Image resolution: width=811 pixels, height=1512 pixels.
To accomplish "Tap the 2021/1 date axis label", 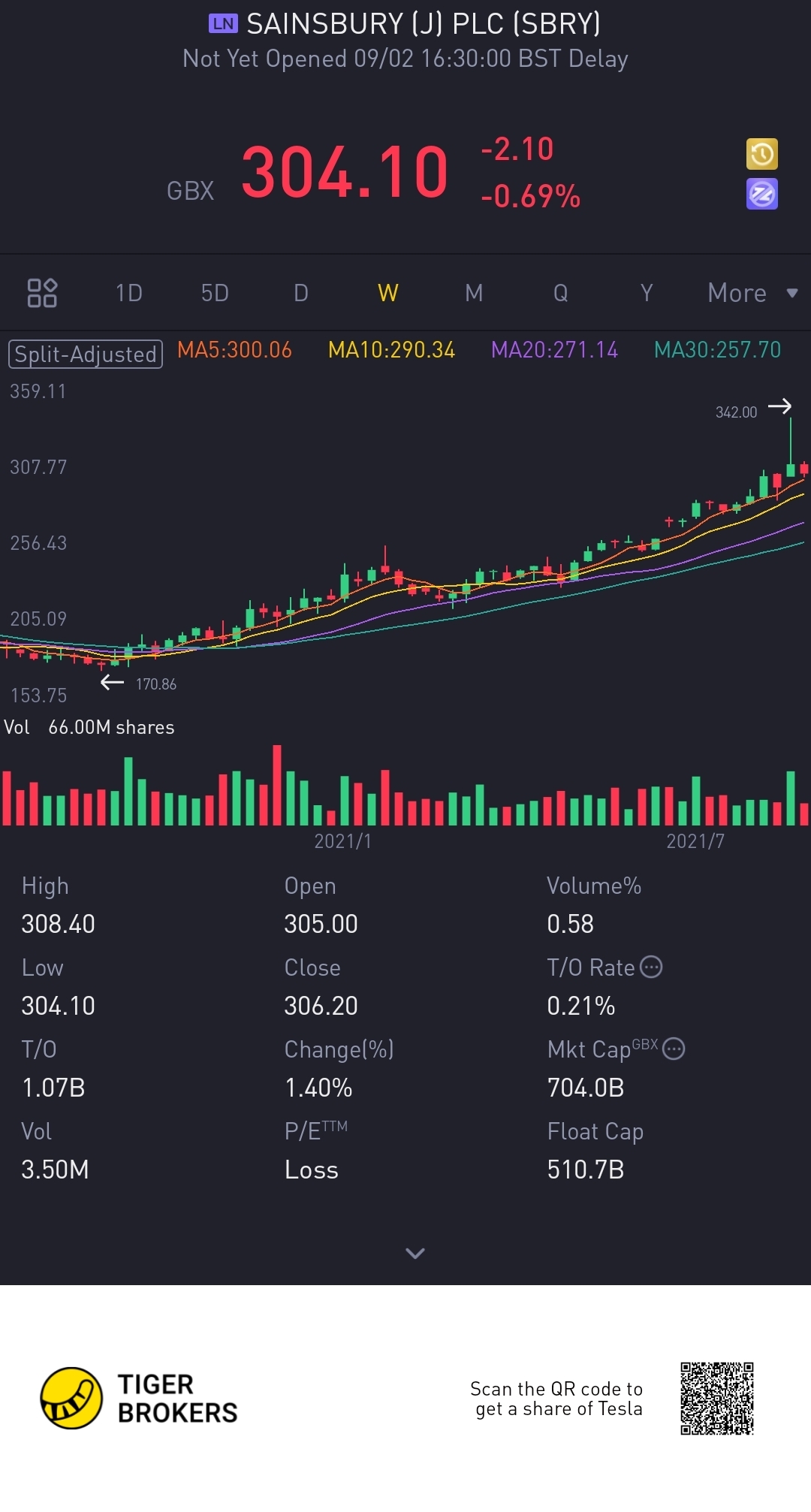I will click(x=342, y=841).
